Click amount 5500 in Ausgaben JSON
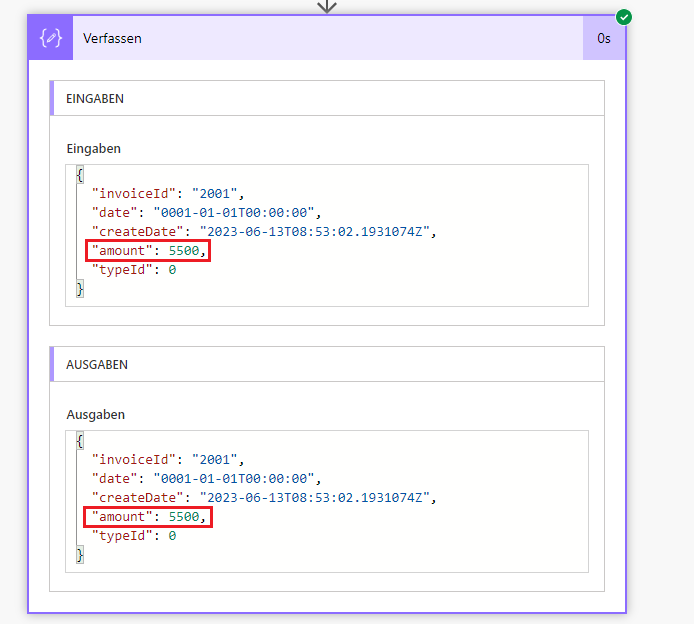The width and height of the screenshot is (694, 624). click(x=148, y=517)
